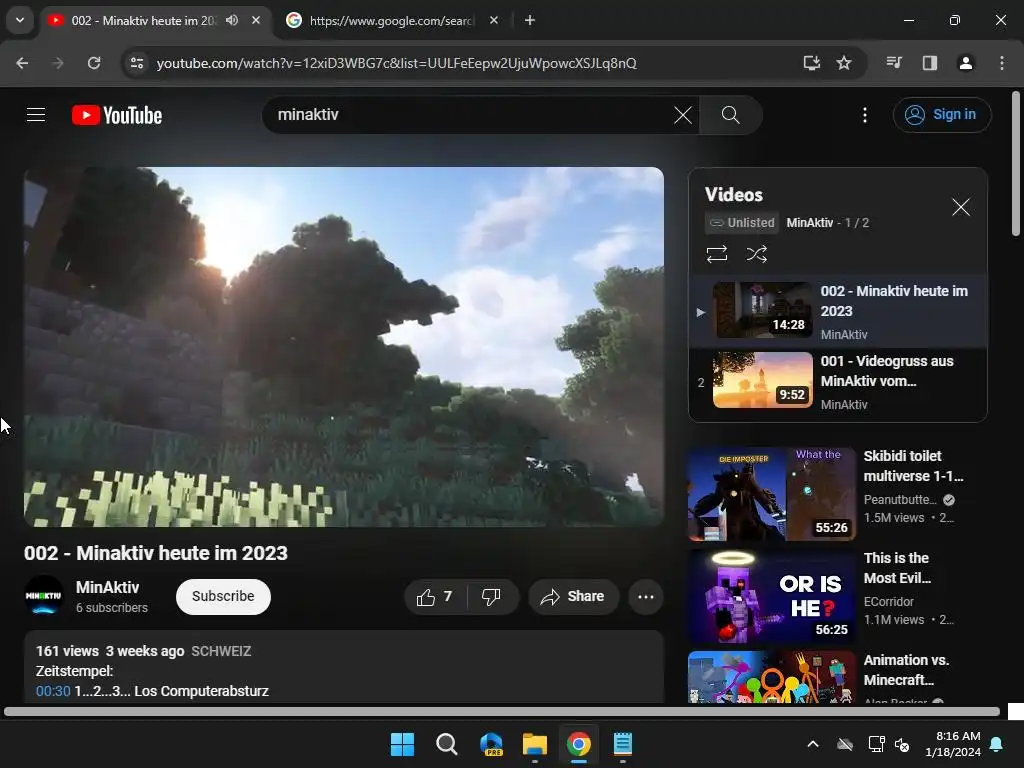Go to the YouTube home logo
1024x768 pixels.
click(117, 115)
